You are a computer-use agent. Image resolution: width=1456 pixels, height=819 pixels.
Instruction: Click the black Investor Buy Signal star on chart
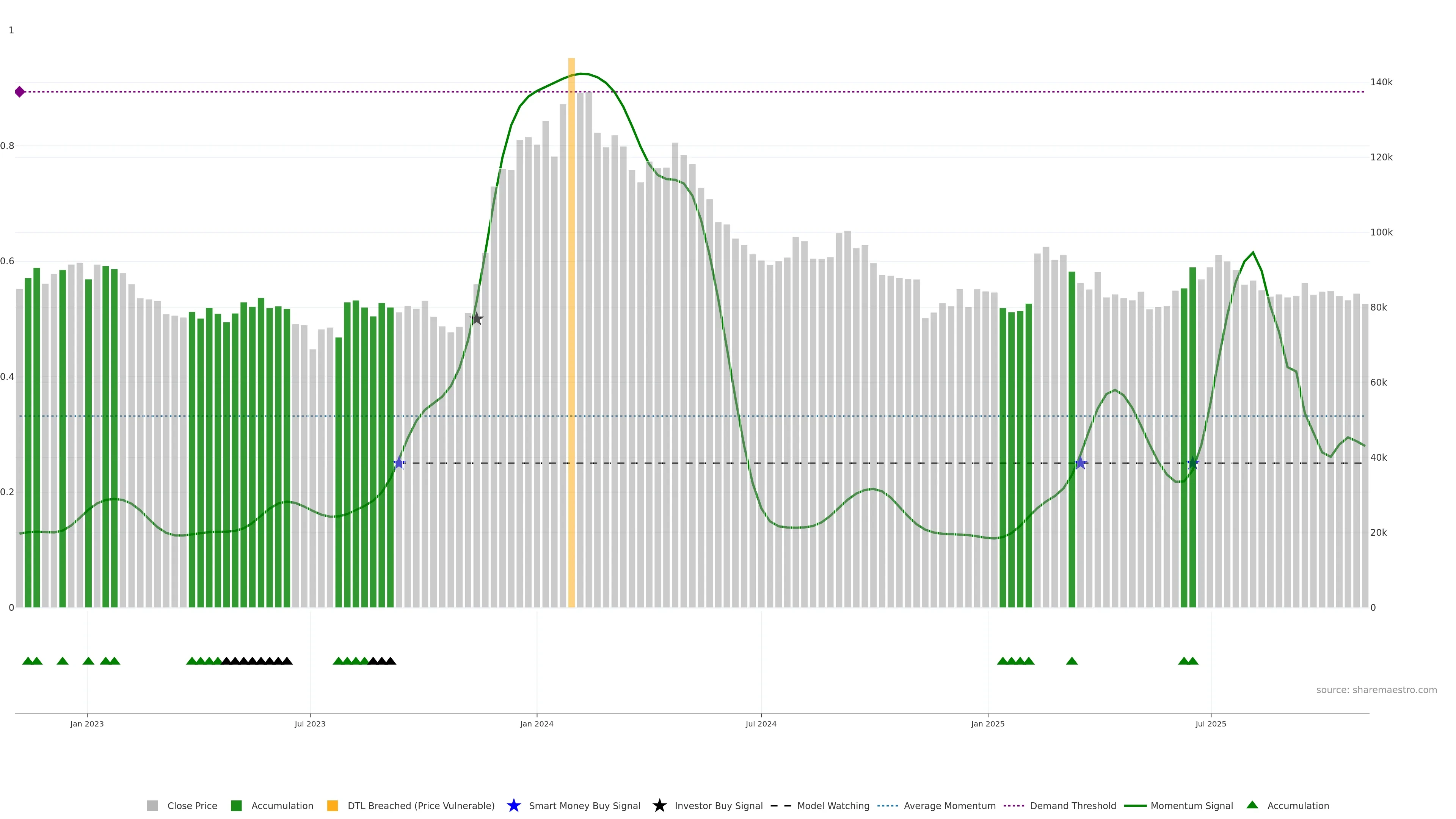(x=477, y=319)
